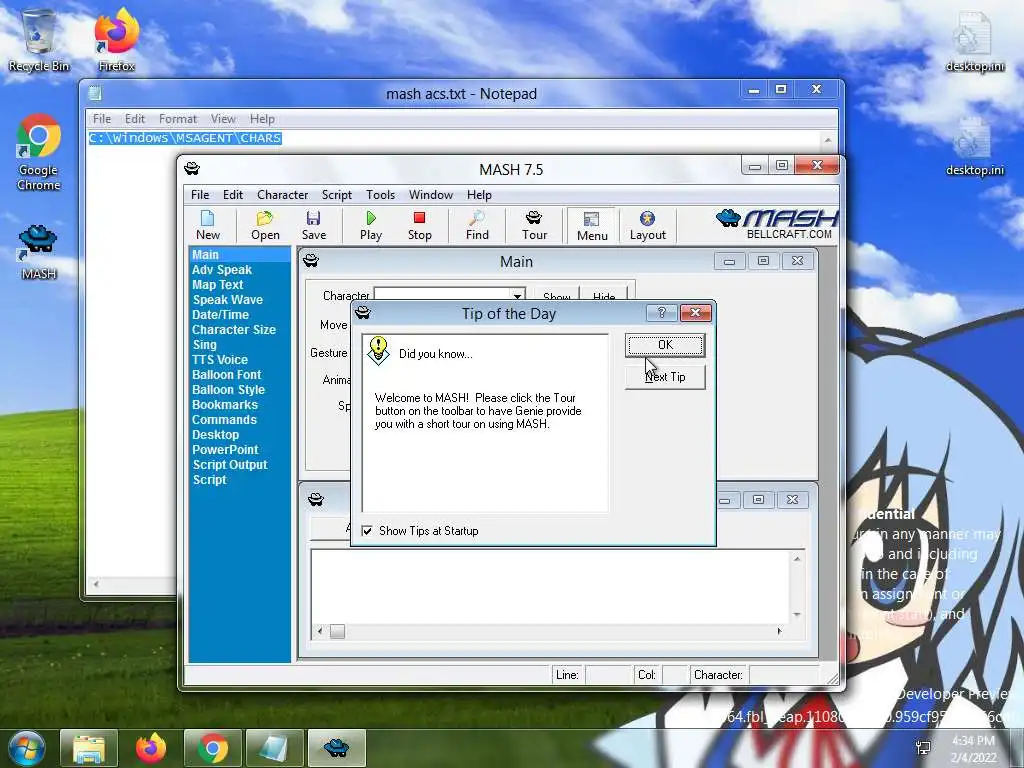
Task: Select Bookmarks in the sidebar
Action: tap(225, 405)
